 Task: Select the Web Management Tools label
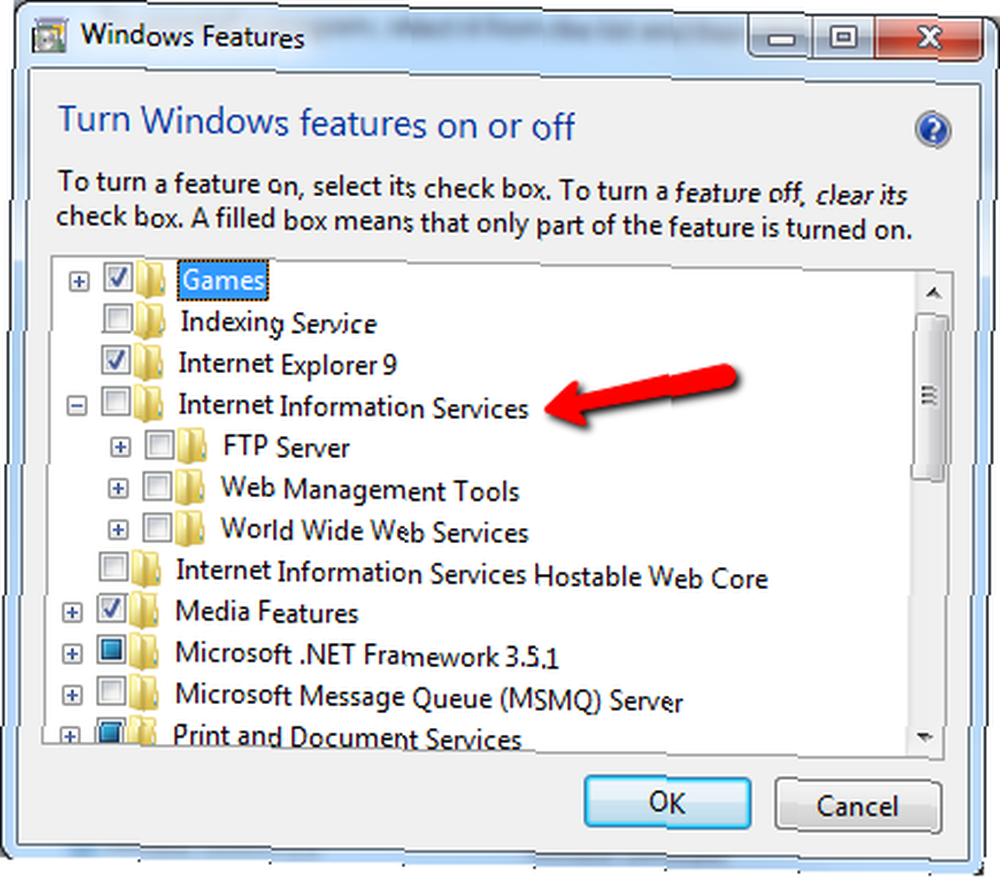coord(370,490)
